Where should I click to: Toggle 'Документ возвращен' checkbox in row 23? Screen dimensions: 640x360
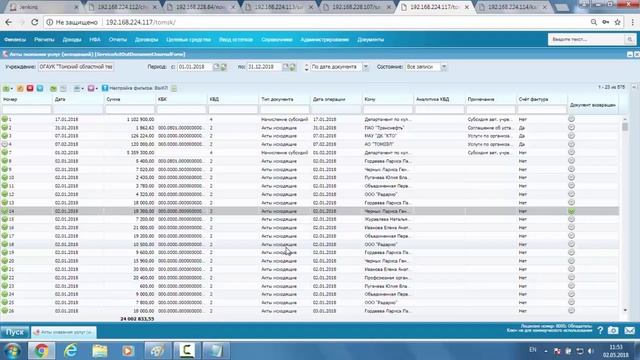coord(571,286)
